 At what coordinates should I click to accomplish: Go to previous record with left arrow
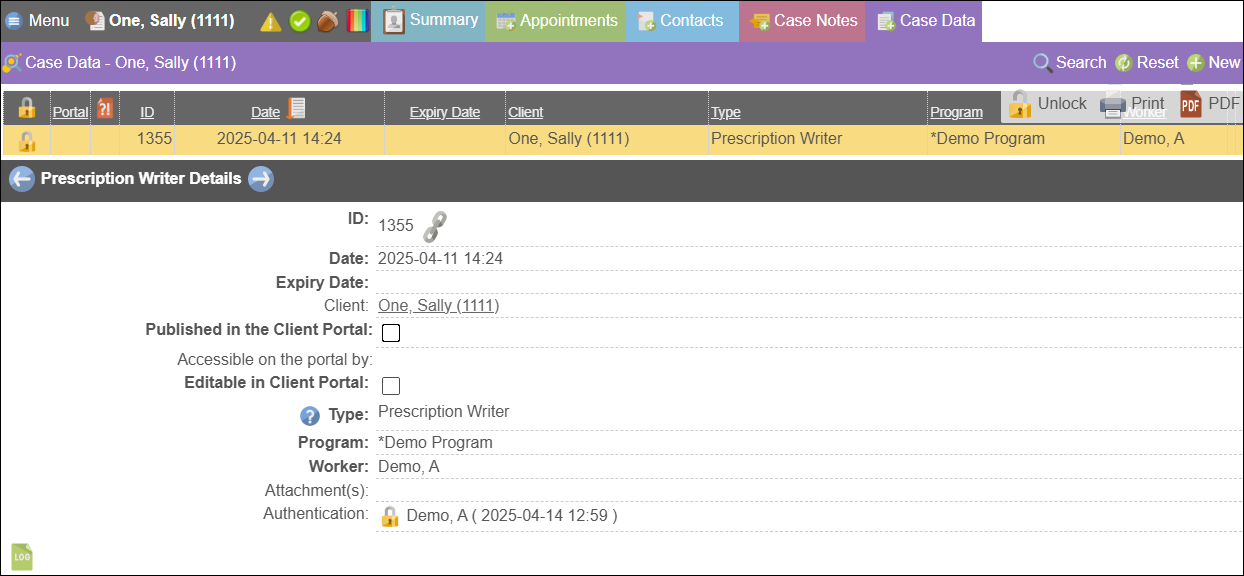pos(22,179)
